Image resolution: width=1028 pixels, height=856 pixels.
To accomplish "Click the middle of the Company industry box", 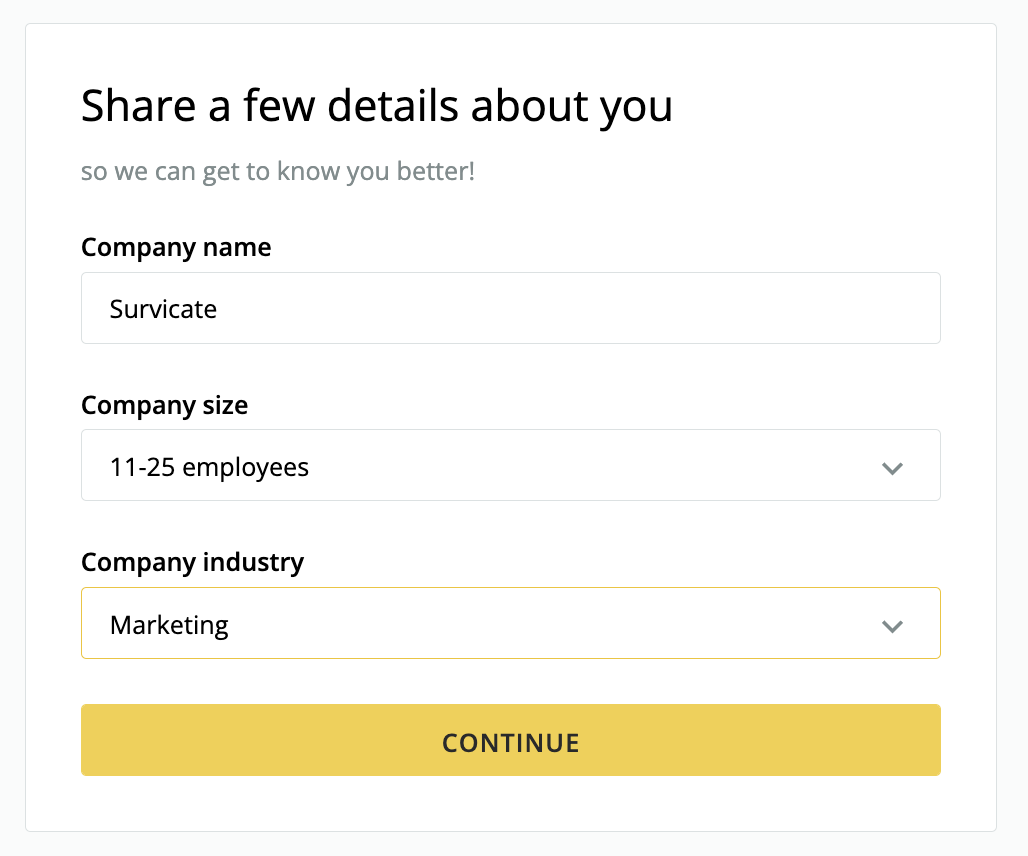I will (x=511, y=623).
